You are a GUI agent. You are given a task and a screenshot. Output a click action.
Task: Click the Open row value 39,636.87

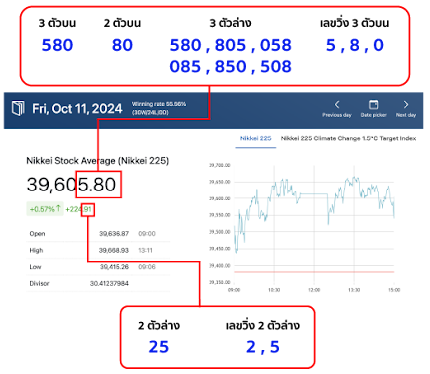[114, 234]
